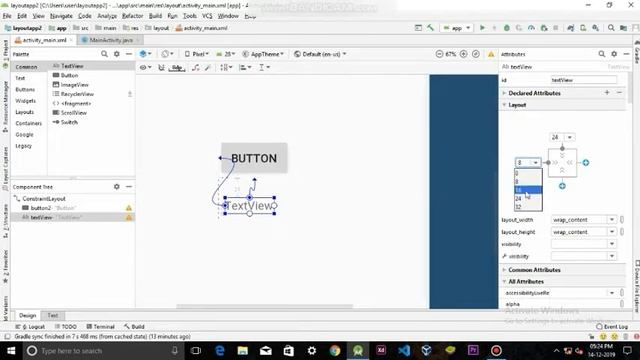The height and width of the screenshot is (360, 640).
Task: Open Palette settings gear
Action: 117,54
